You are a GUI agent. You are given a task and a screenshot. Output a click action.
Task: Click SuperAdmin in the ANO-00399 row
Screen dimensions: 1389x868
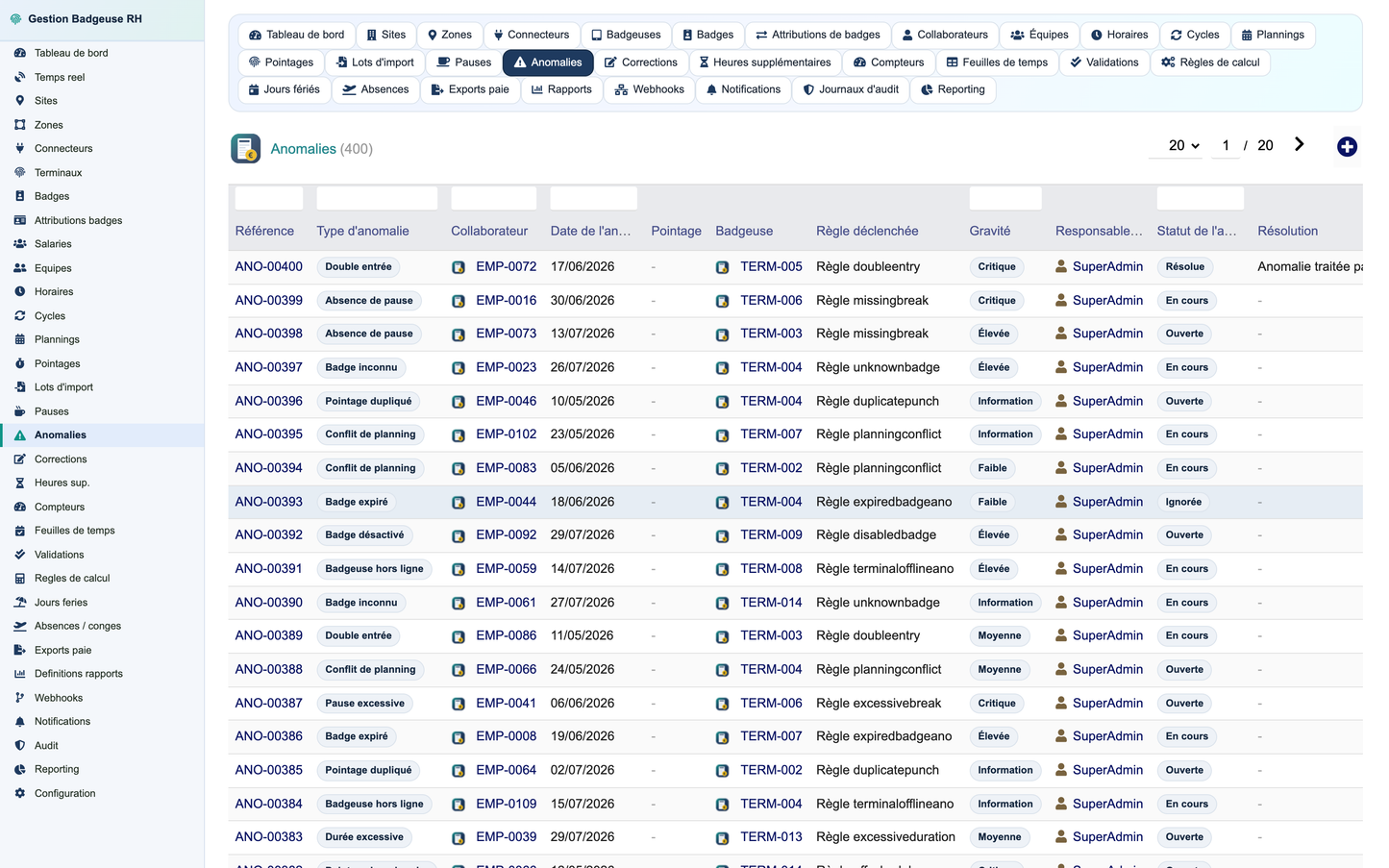[x=1107, y=300]
